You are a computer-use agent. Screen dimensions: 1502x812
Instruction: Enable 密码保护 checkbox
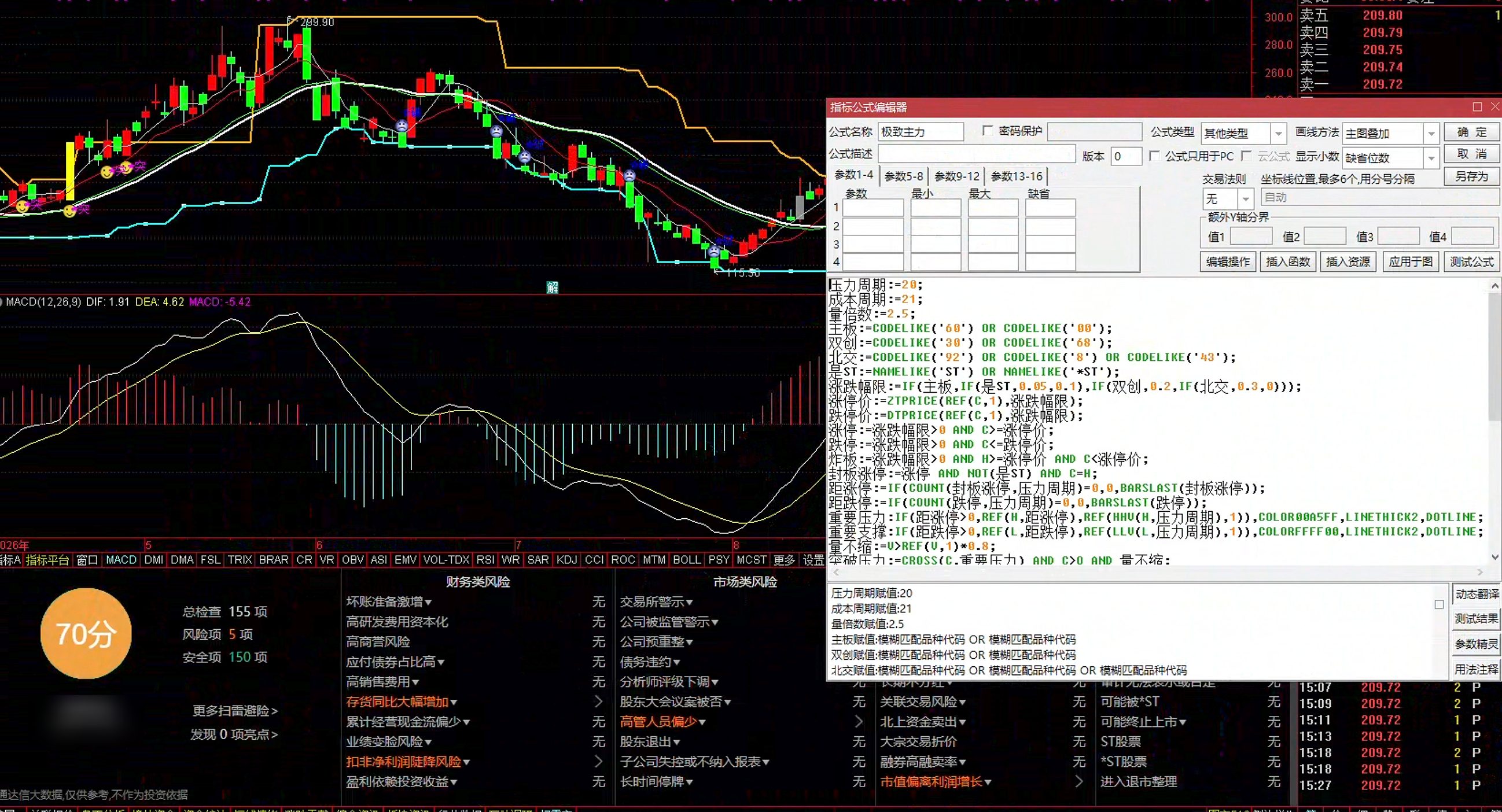987,131
